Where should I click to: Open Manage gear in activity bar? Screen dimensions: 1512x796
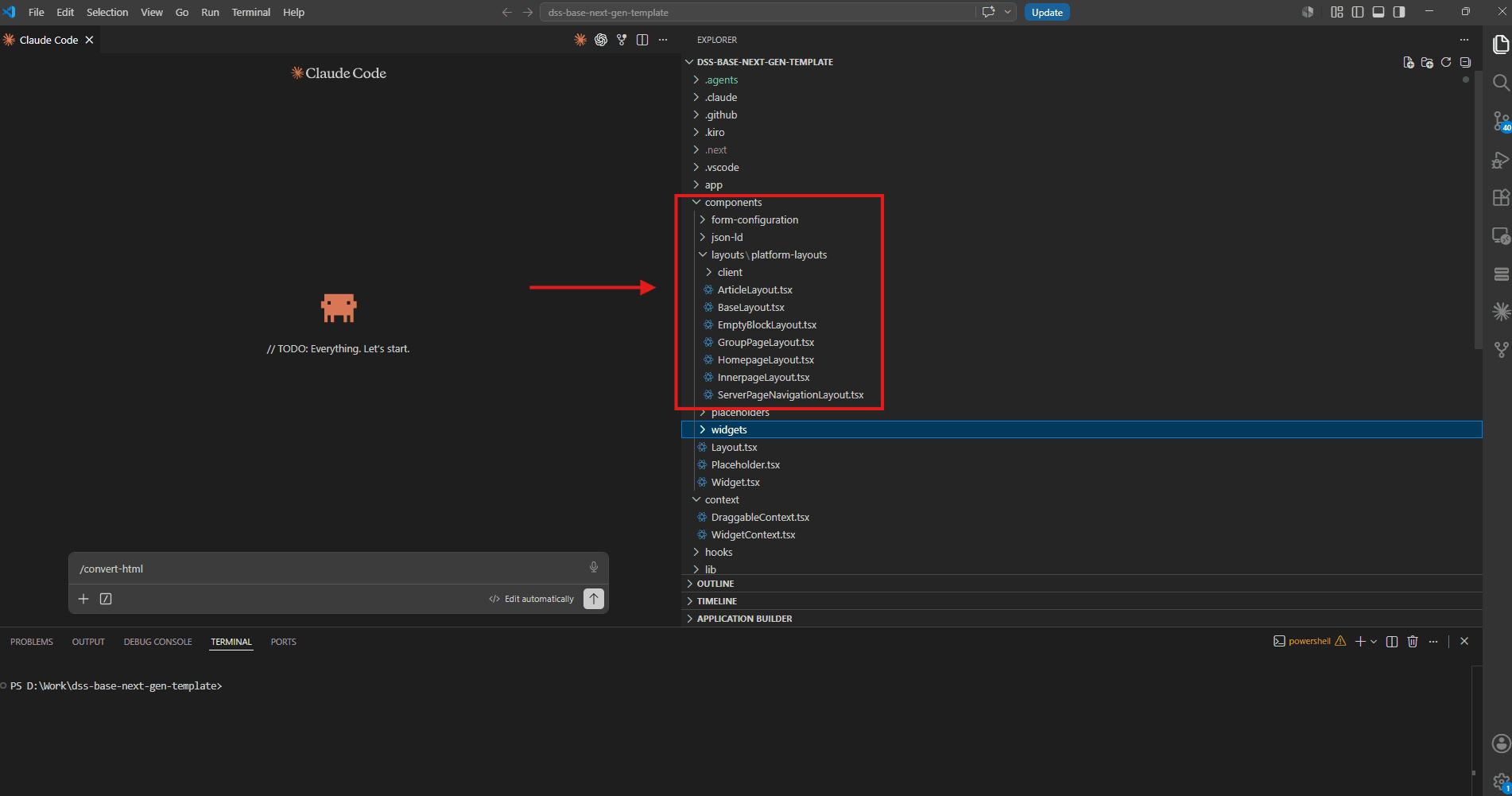(1501, 782)
